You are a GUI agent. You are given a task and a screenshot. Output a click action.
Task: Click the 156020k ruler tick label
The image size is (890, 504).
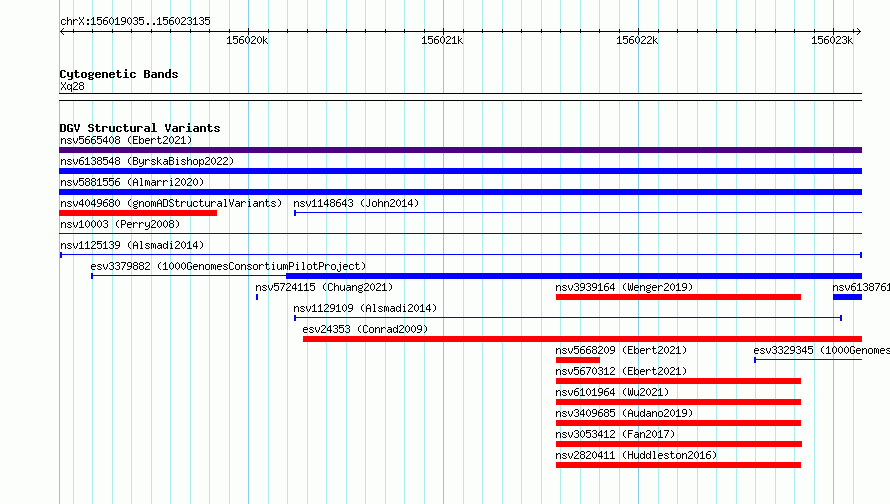(247, 40)
